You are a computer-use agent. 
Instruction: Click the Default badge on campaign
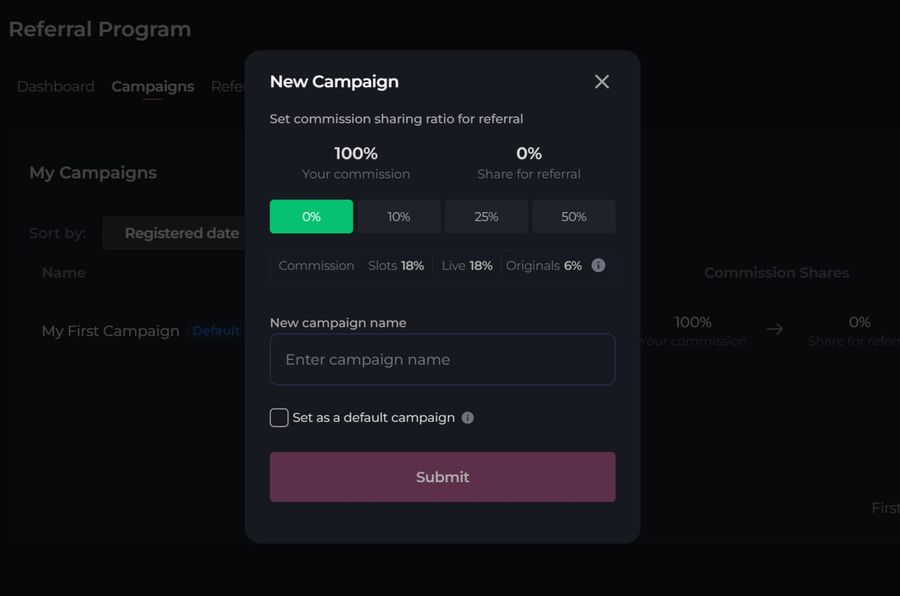coord(216,331)
